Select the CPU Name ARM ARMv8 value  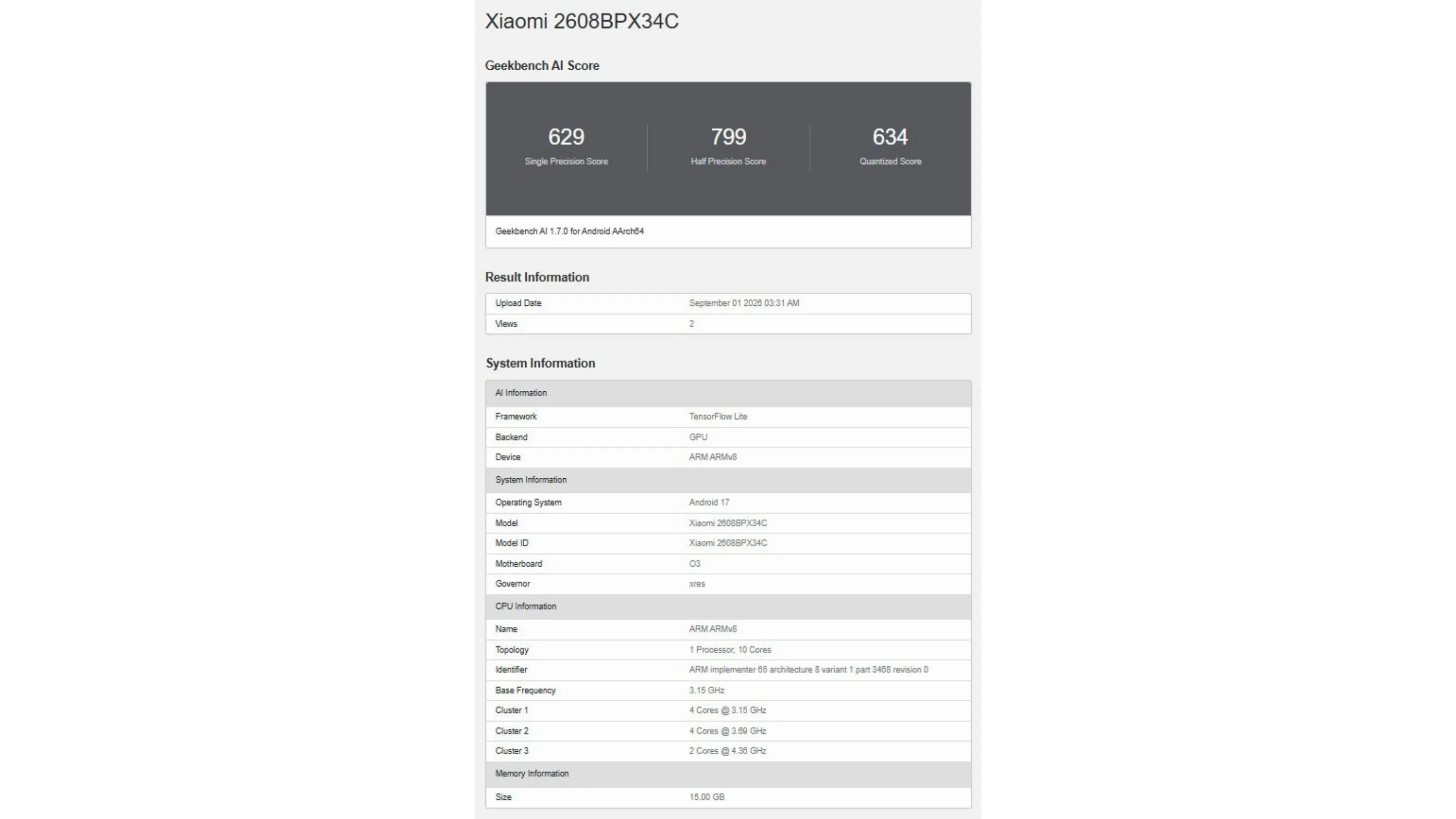click(713, 629)
